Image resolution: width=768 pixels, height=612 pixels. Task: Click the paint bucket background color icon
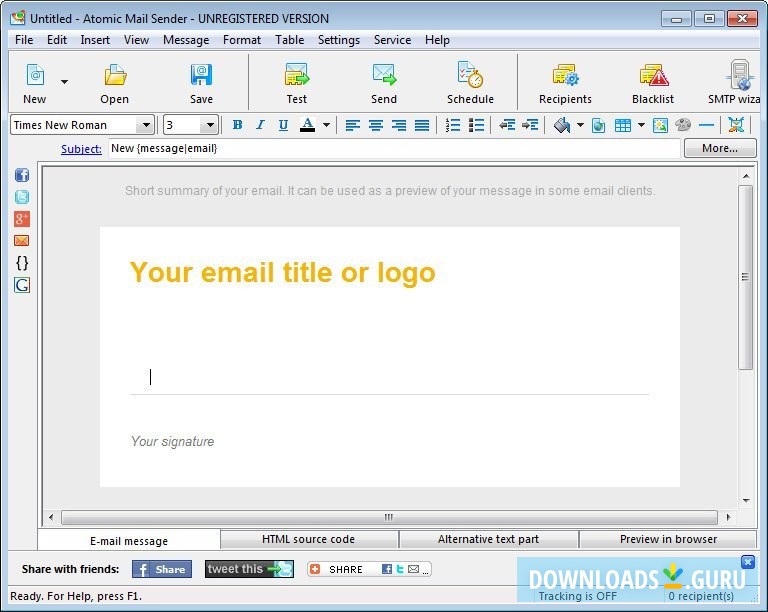pos(562,125)
